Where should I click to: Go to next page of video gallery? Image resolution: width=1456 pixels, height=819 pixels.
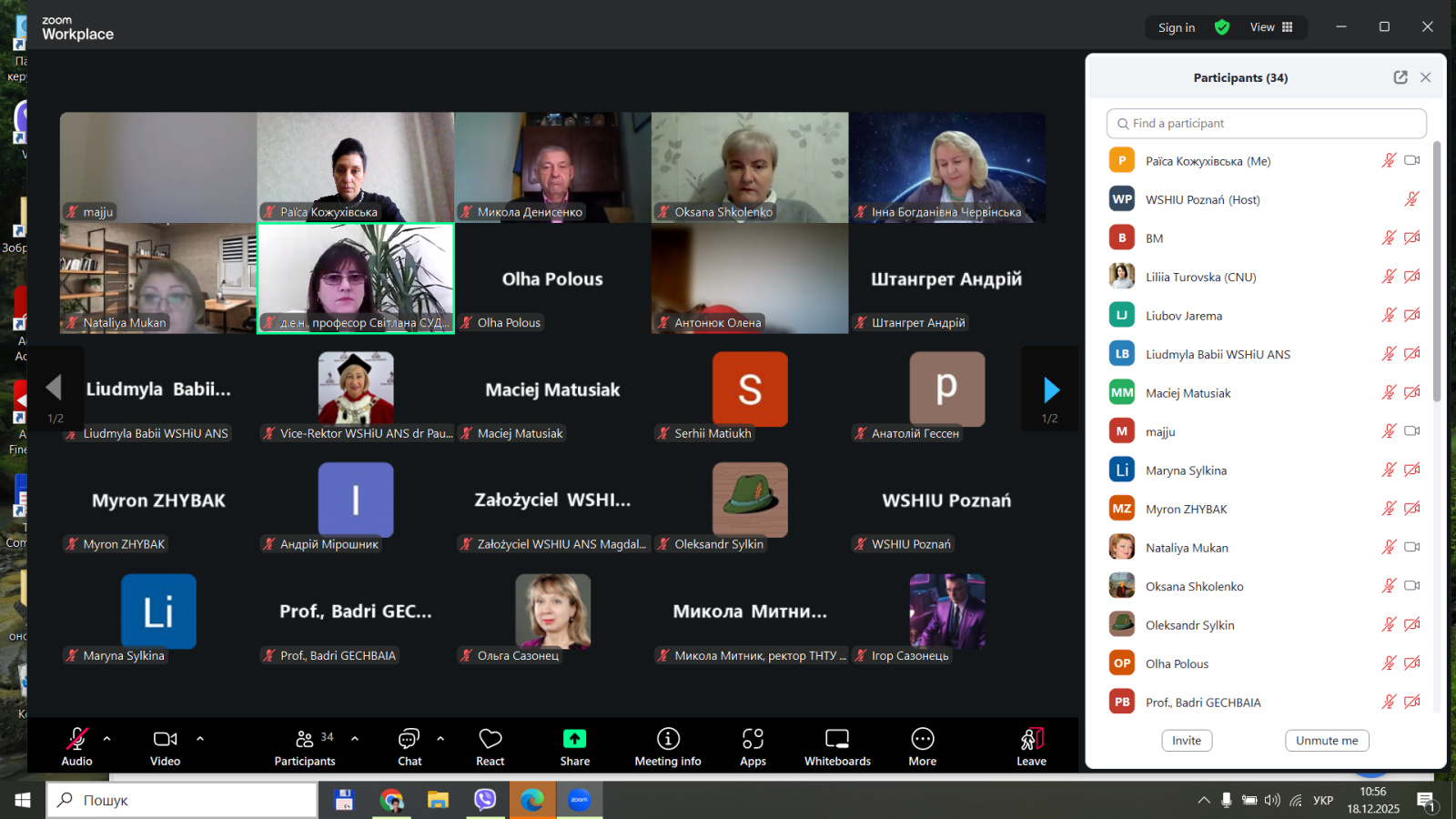(1051, 390)
